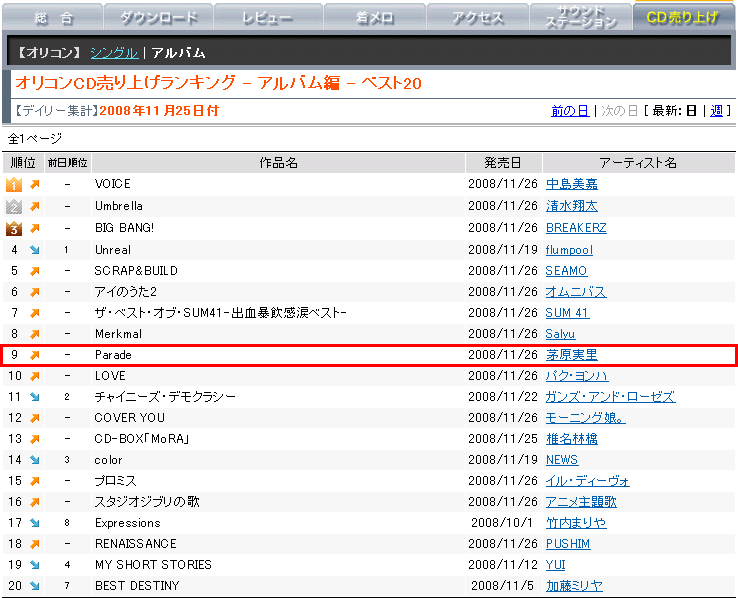Open the サウンドステーション tab

[581, 17]
